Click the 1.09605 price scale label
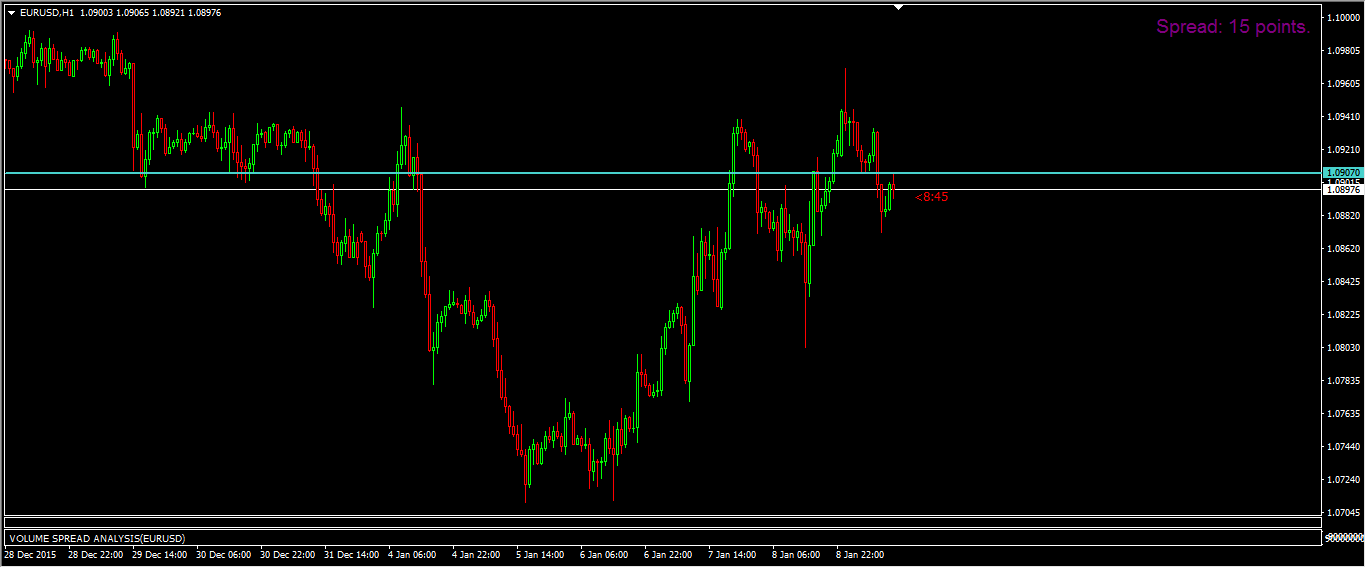The height and width of the screenshot is (568, 1366). pos(1345,84)
